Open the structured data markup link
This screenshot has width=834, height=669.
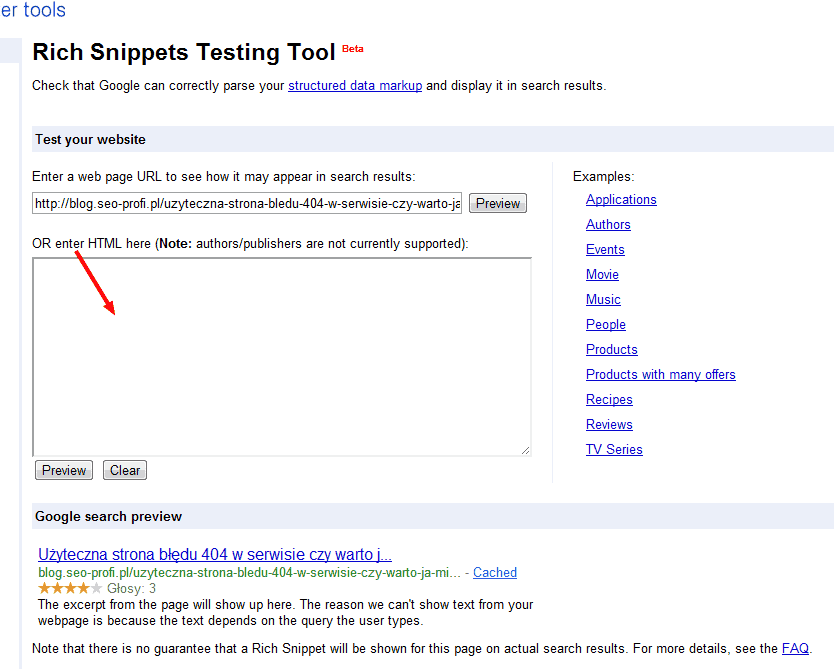point(355,86)
